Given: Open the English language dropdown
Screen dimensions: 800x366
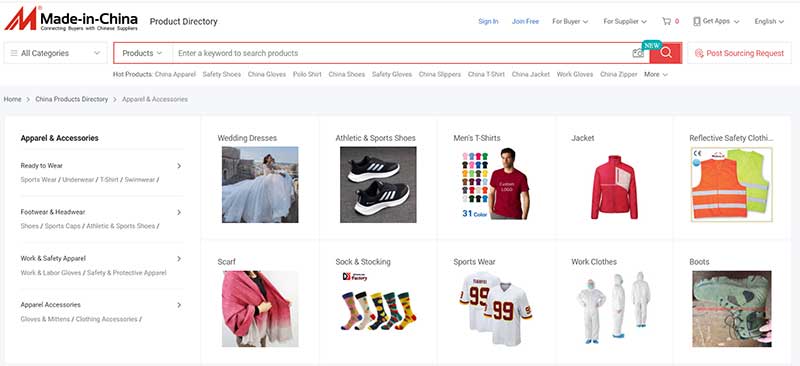Looking at the screenshot, I should (769, 21).
